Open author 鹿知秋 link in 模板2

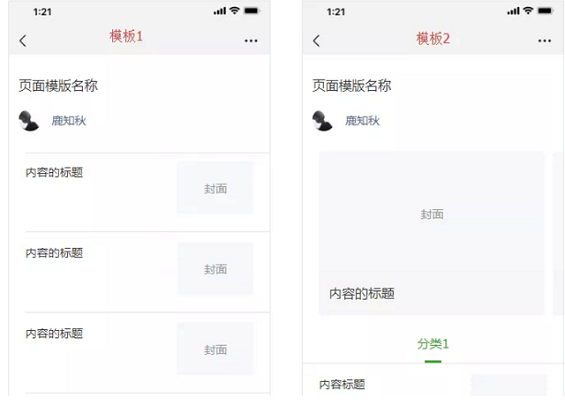(x=362, y=121)
